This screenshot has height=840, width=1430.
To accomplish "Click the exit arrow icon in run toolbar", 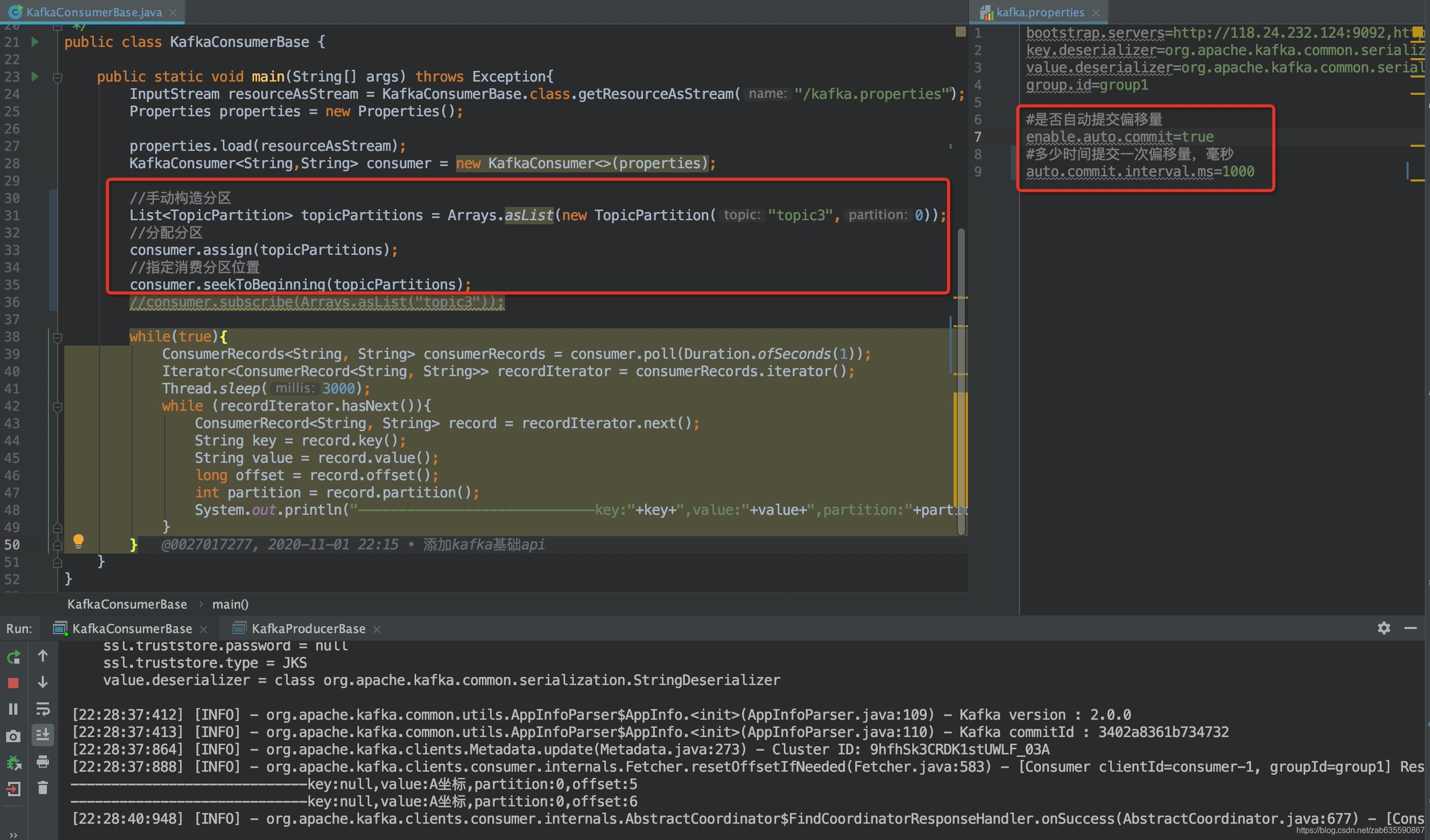I will 14,789.
